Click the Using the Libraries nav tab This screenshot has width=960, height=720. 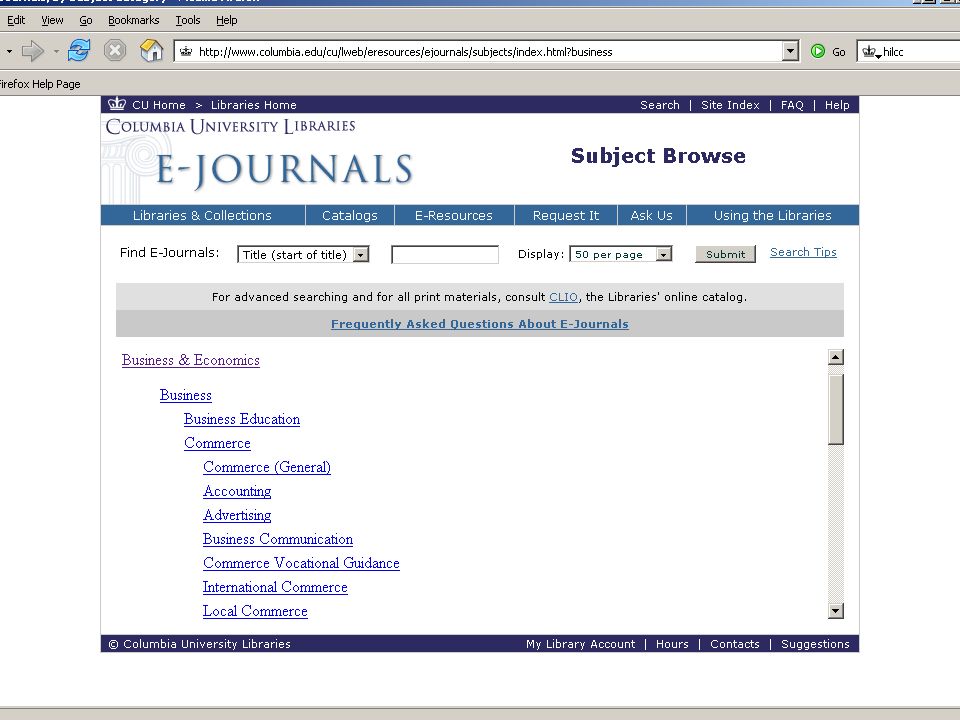coord(773,216)
